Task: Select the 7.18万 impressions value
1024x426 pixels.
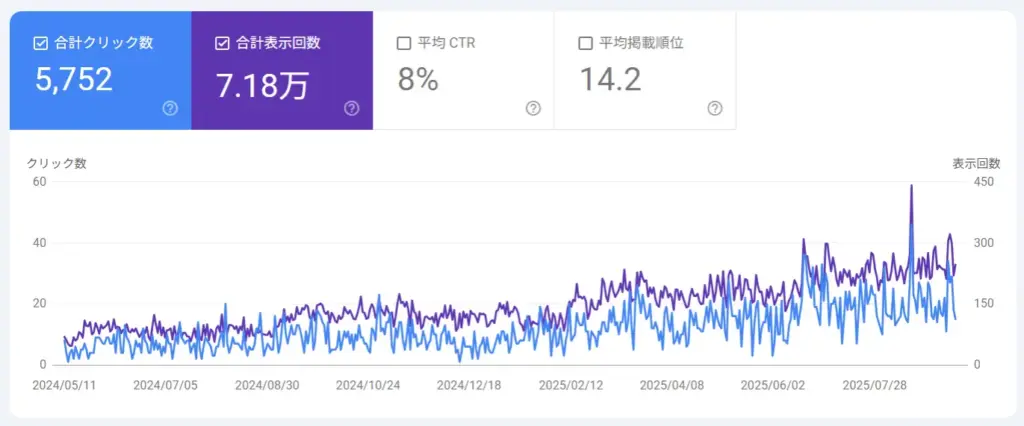Action: (262, 84)
